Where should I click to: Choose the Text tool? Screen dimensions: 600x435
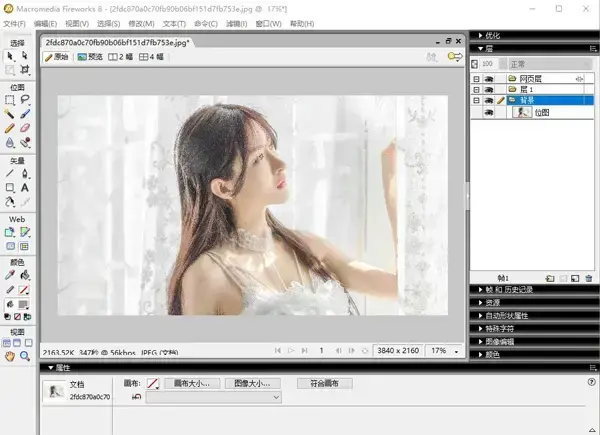(x=25, y=187)
